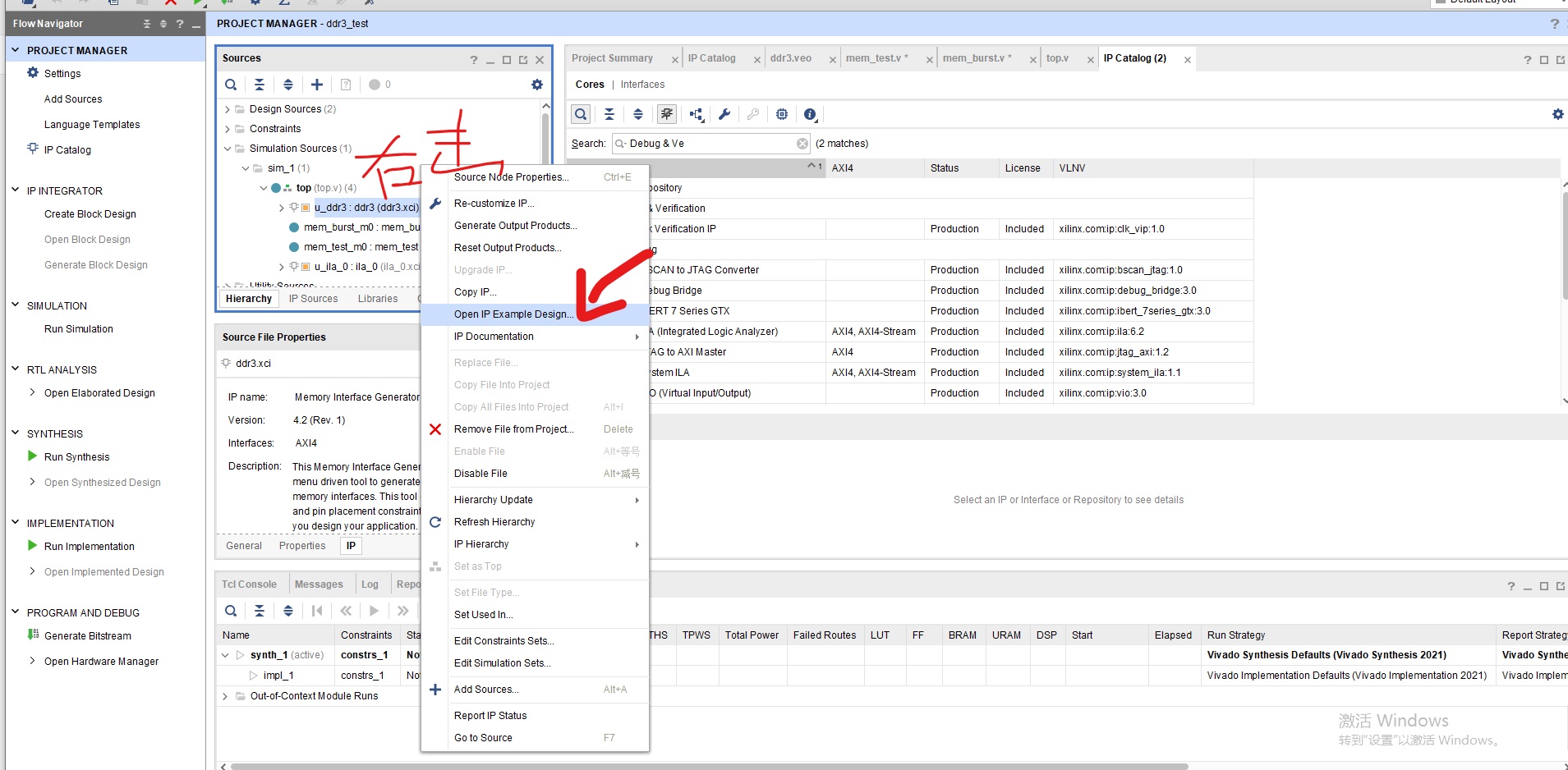Click Run Synthesis green arrow

pyautogui.click(x=33, y=456)
